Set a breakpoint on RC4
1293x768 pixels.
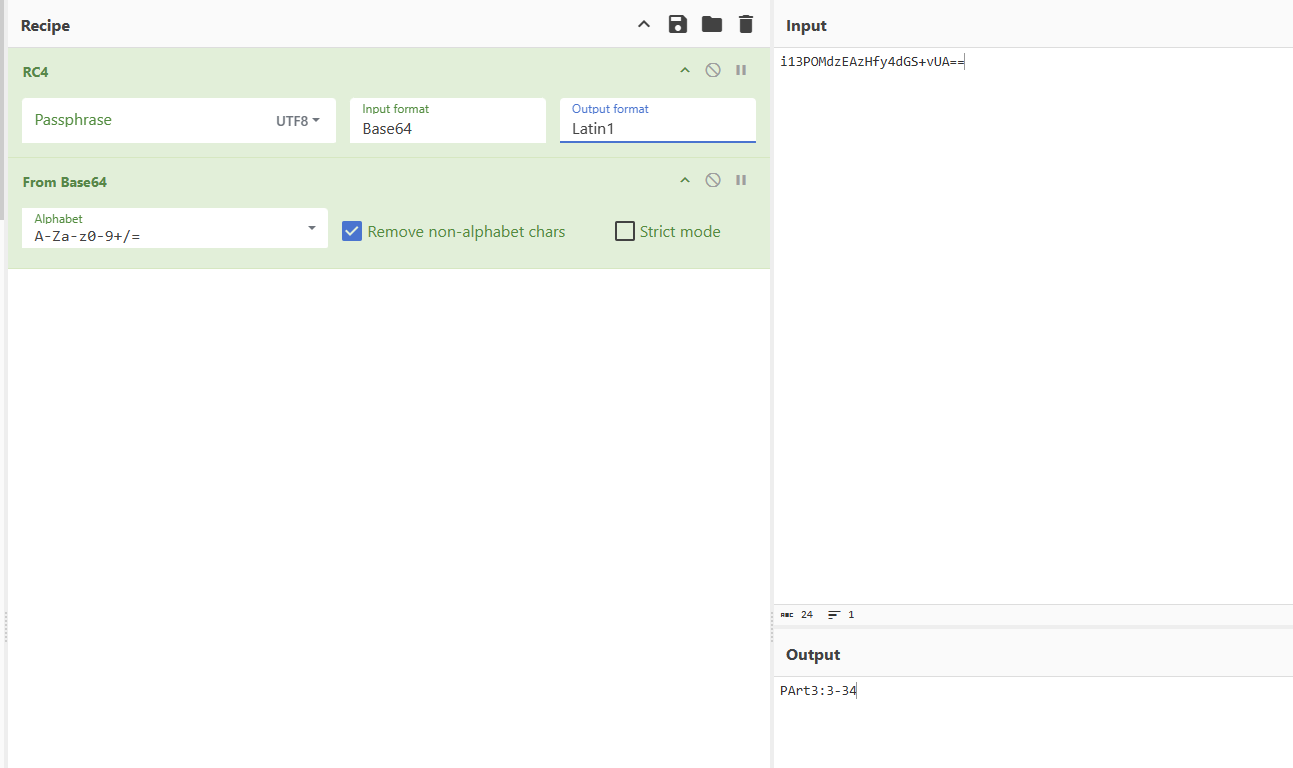click(741, 70)
